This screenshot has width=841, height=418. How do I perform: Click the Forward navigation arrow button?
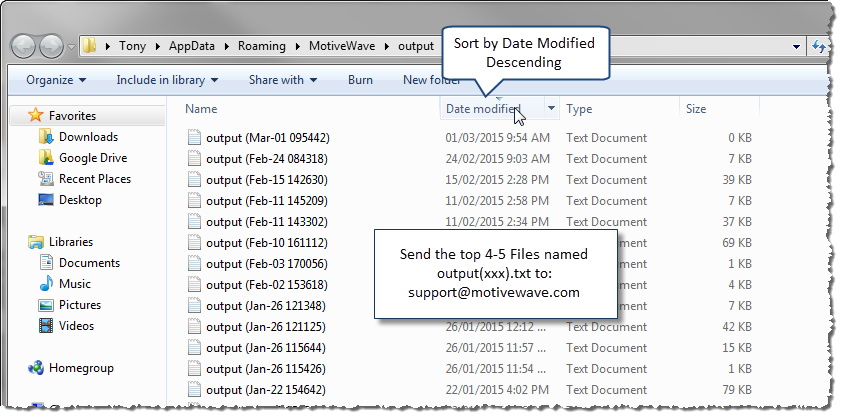tap(51, 46)
